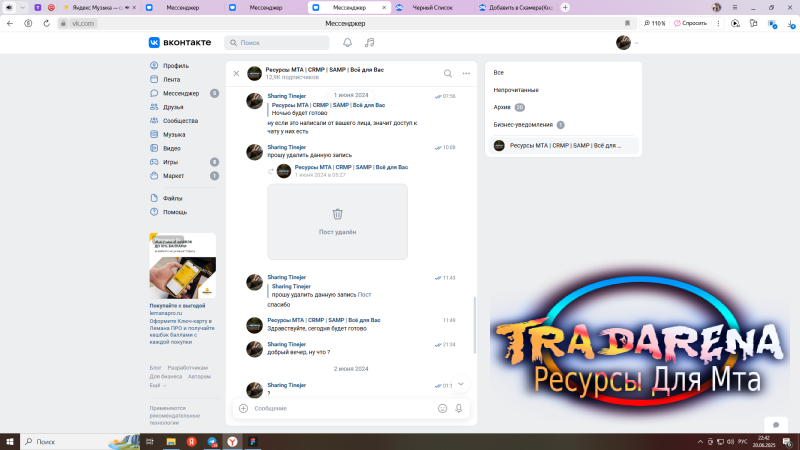Open Telegram from Windows taskbar
Viewport: 800px width, 450px height.
[x=212, y=441]
